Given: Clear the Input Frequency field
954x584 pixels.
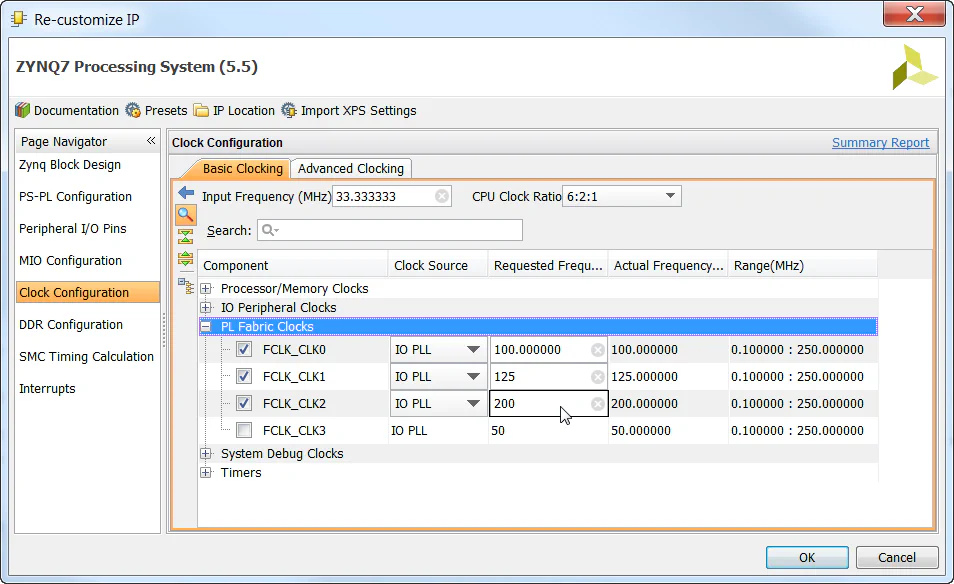Looking at the screenshot, I should pyautogui.click(x=442, y=197).
